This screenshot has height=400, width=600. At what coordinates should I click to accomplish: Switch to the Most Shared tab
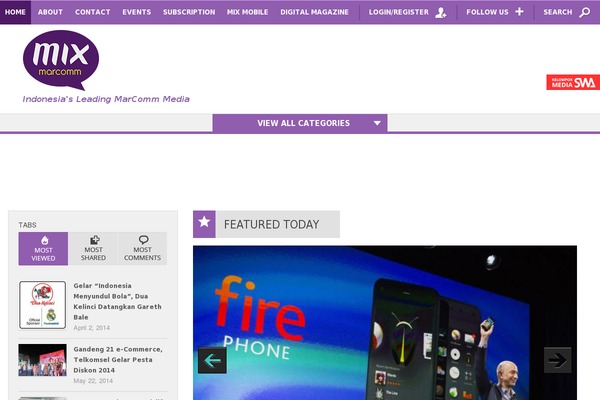coord(93,248)
